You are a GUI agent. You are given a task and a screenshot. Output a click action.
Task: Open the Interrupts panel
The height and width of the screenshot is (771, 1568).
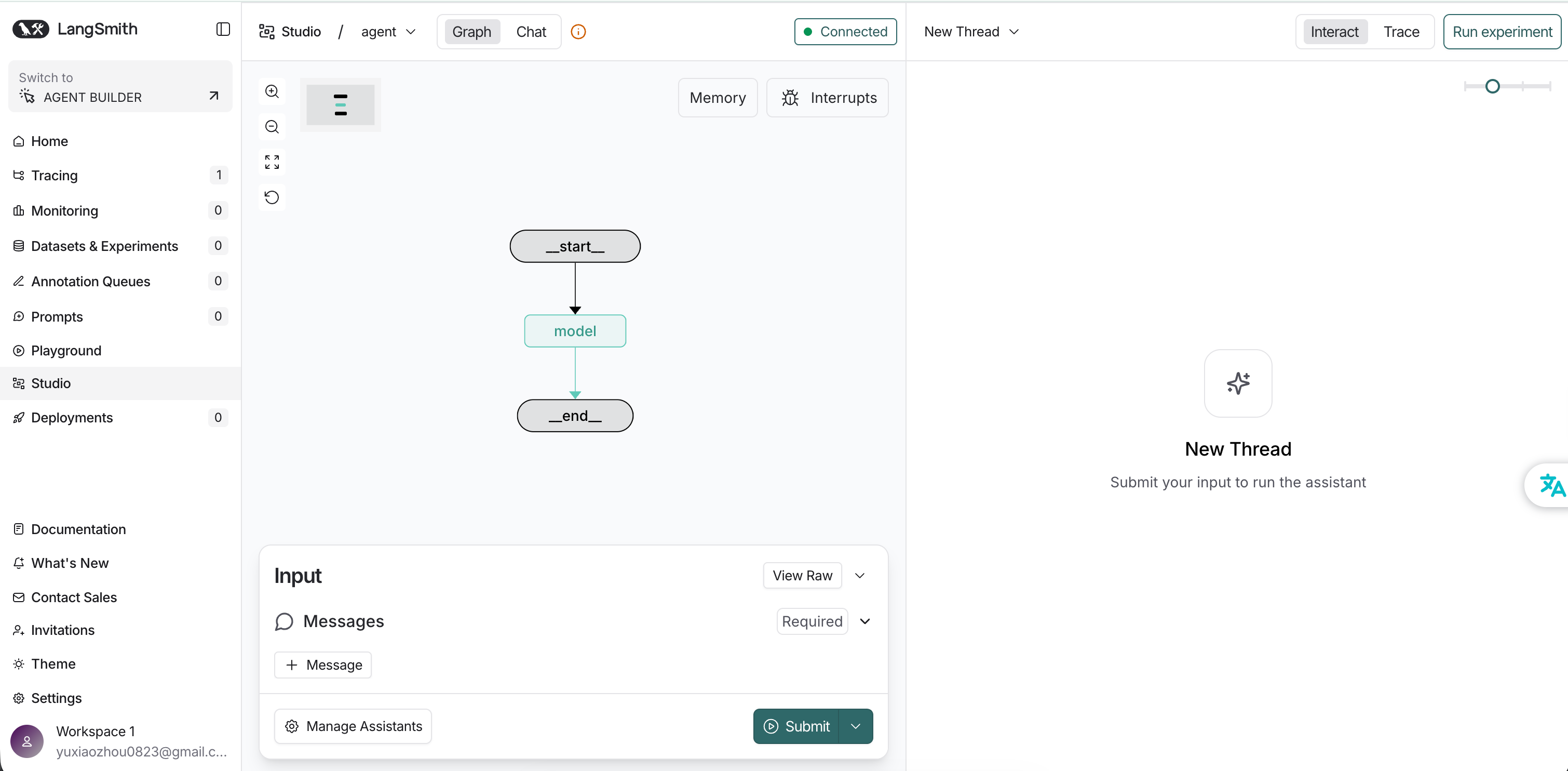pos(827,98)
